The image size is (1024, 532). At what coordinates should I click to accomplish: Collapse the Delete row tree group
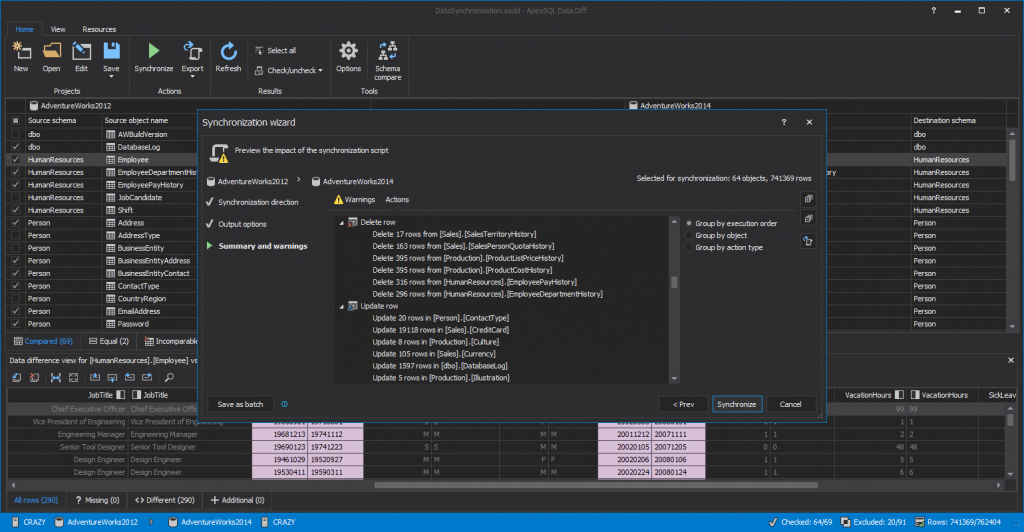pos(340,222)
